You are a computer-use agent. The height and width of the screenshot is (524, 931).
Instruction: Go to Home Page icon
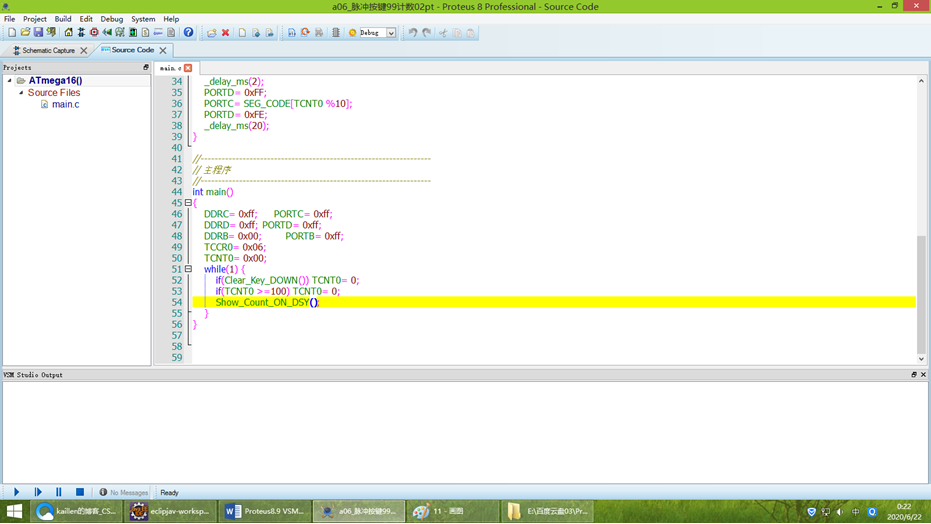coord(68,33)
